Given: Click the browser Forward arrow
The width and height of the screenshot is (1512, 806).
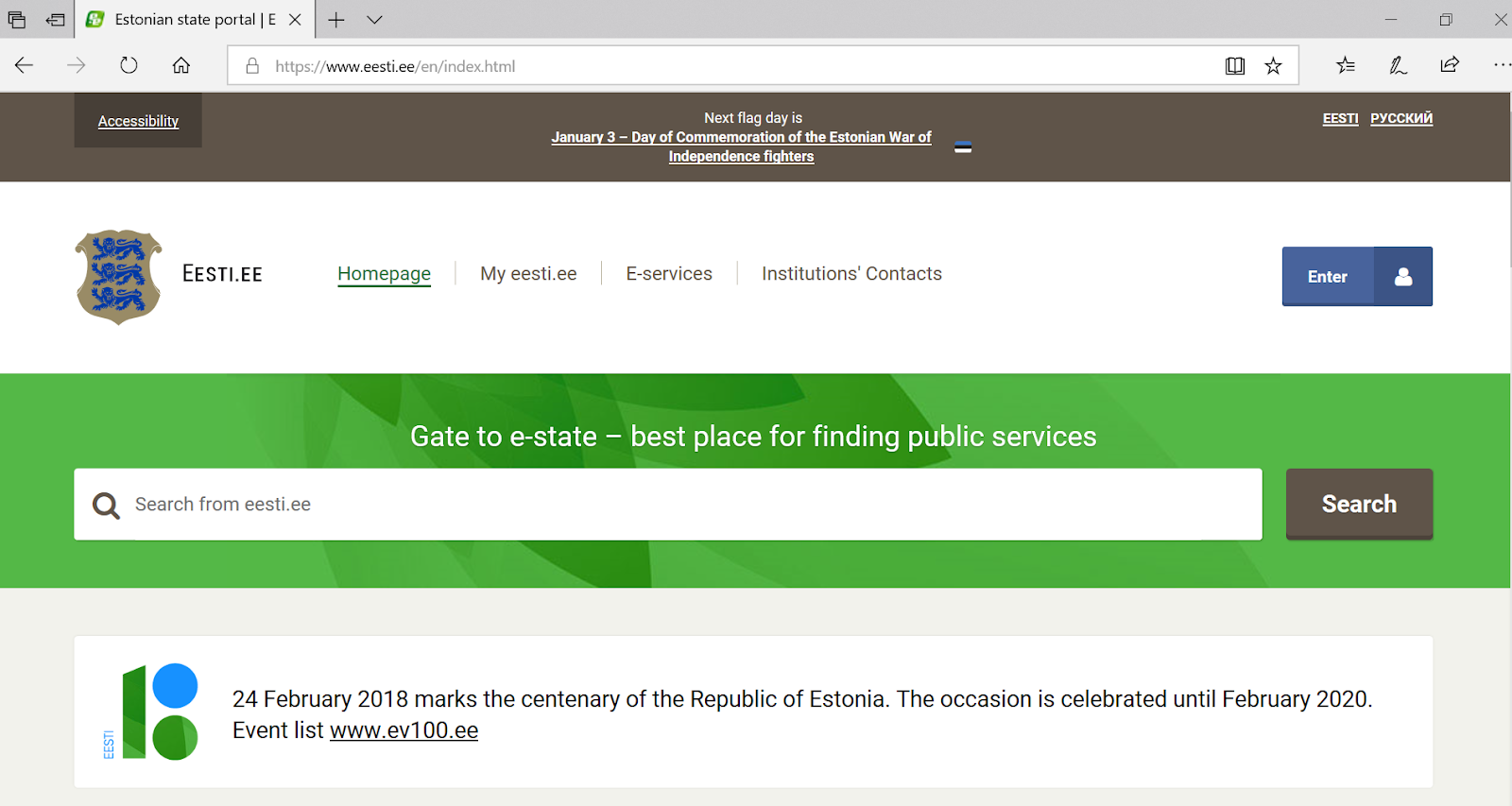Looking at the screenshot, I should [77, 65].
